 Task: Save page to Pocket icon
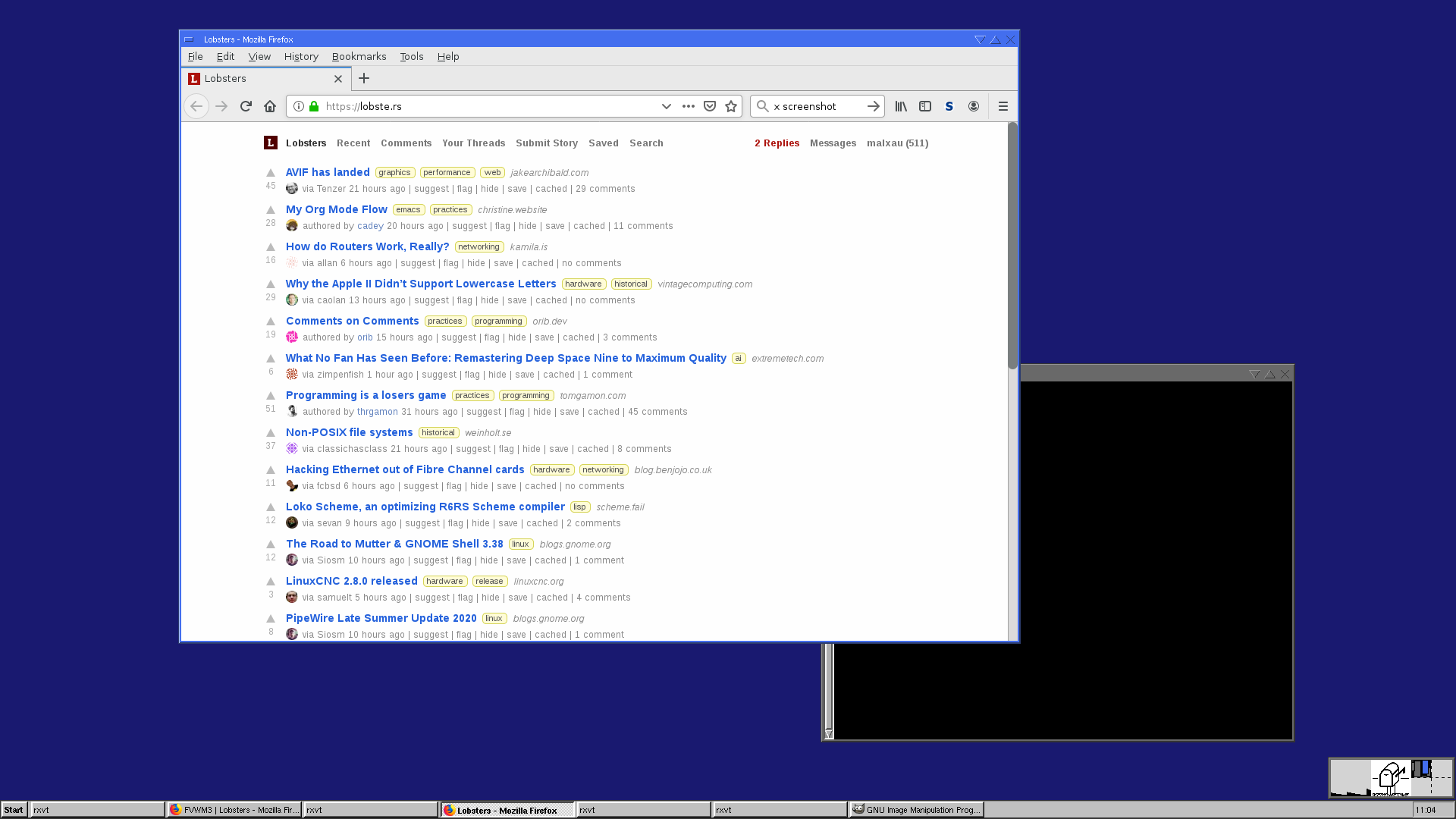(710, 106)
